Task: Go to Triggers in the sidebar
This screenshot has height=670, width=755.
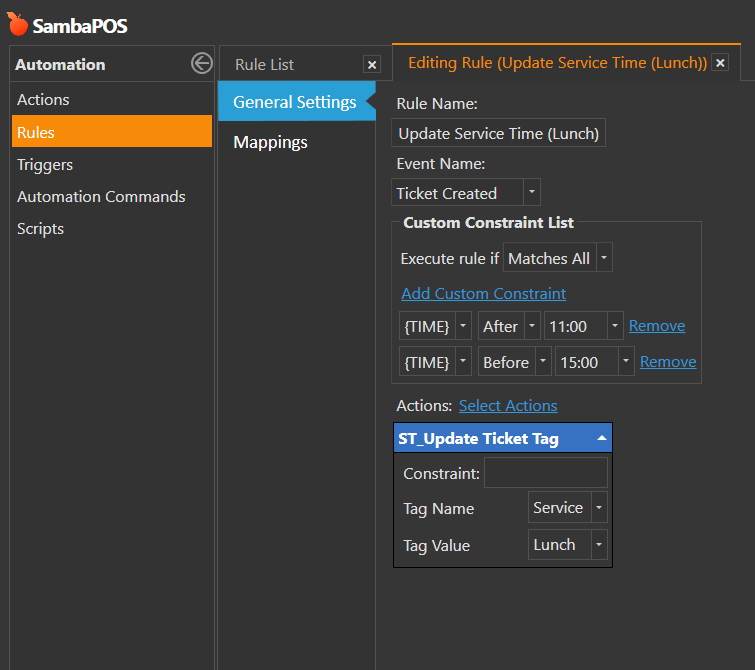Action: click(x=45, y=164)
